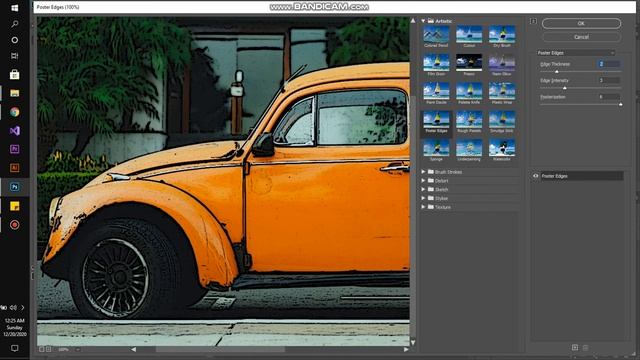Screen dimensions: 640x360
Task: Zoom out the preview
Action: (x=41, y=349)
